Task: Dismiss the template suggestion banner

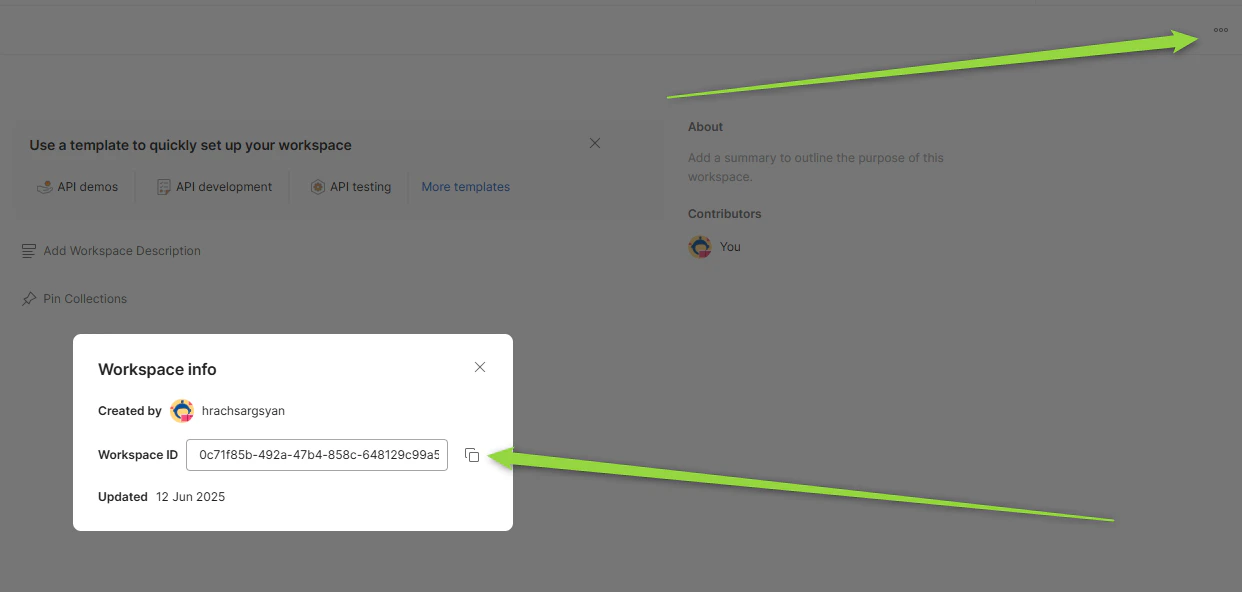Action: (x=594, y=143)
